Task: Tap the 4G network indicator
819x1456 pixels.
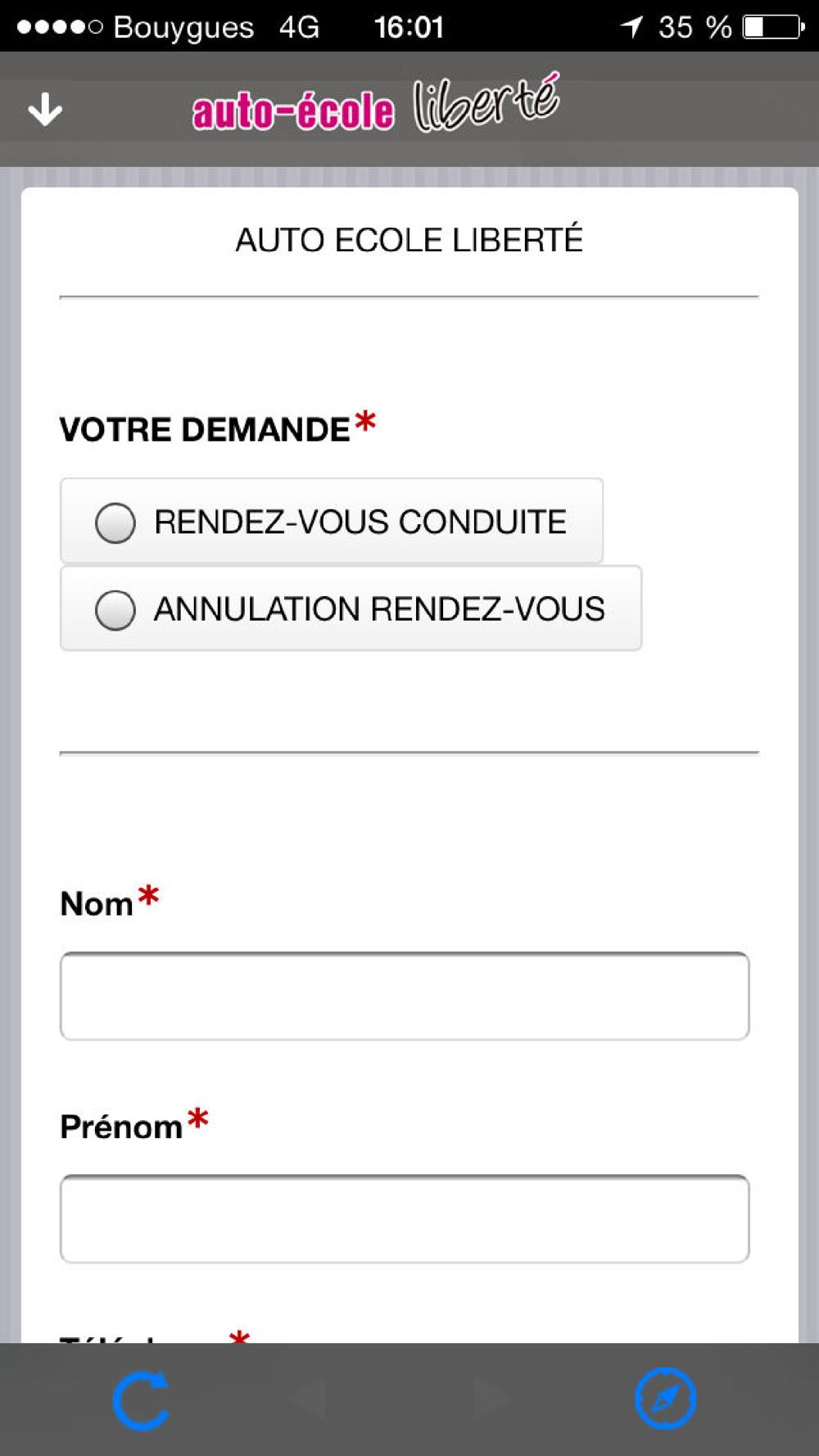Action: click(x=299, y=27)
